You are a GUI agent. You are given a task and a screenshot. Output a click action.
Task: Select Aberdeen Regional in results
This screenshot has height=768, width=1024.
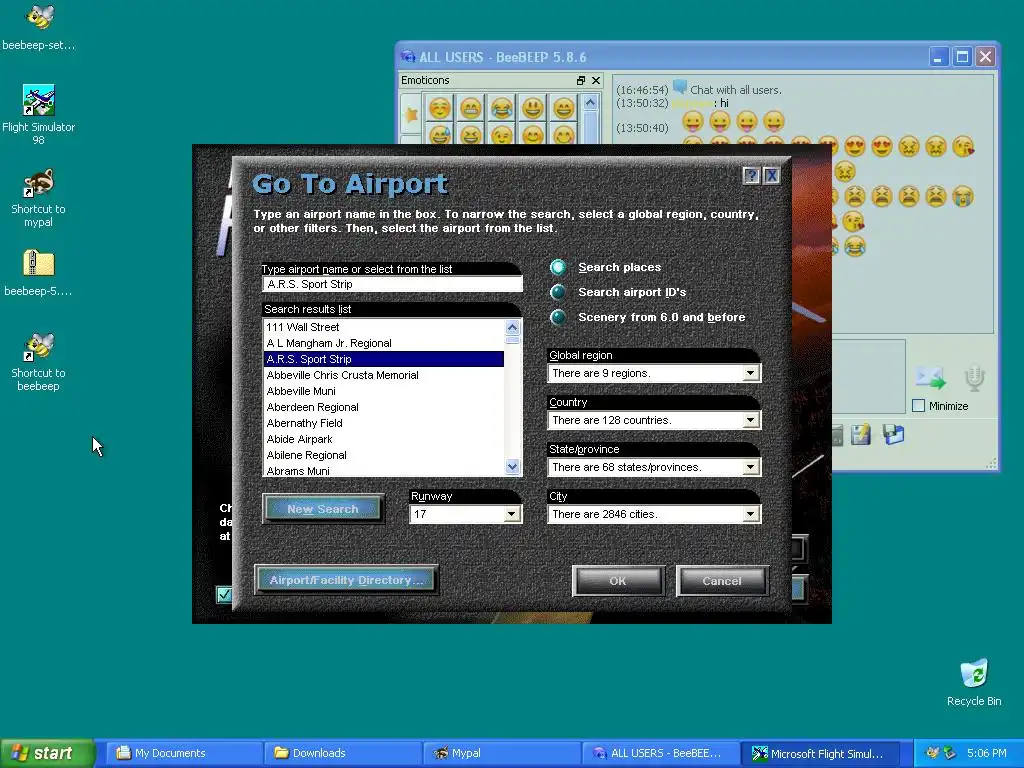coord(384,407)
